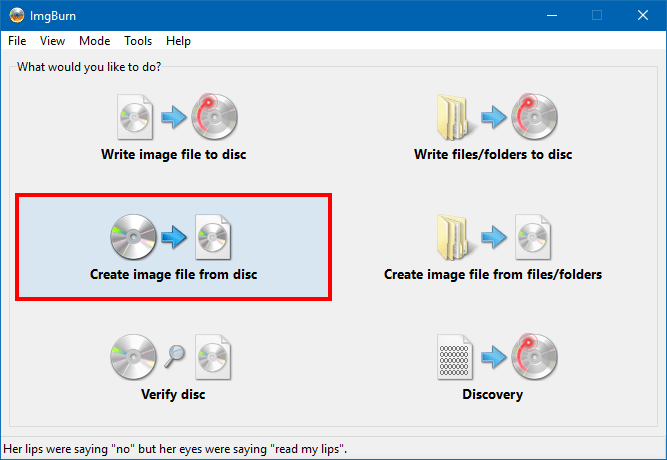
Task: Minimize the ImgBurn window
Action: (552, 15)
